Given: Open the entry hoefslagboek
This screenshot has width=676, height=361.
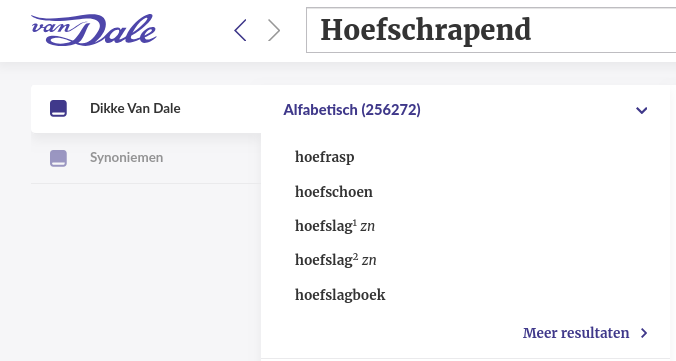Looking at the screenshot, I should pyautogui.click(x=340, y=295).
